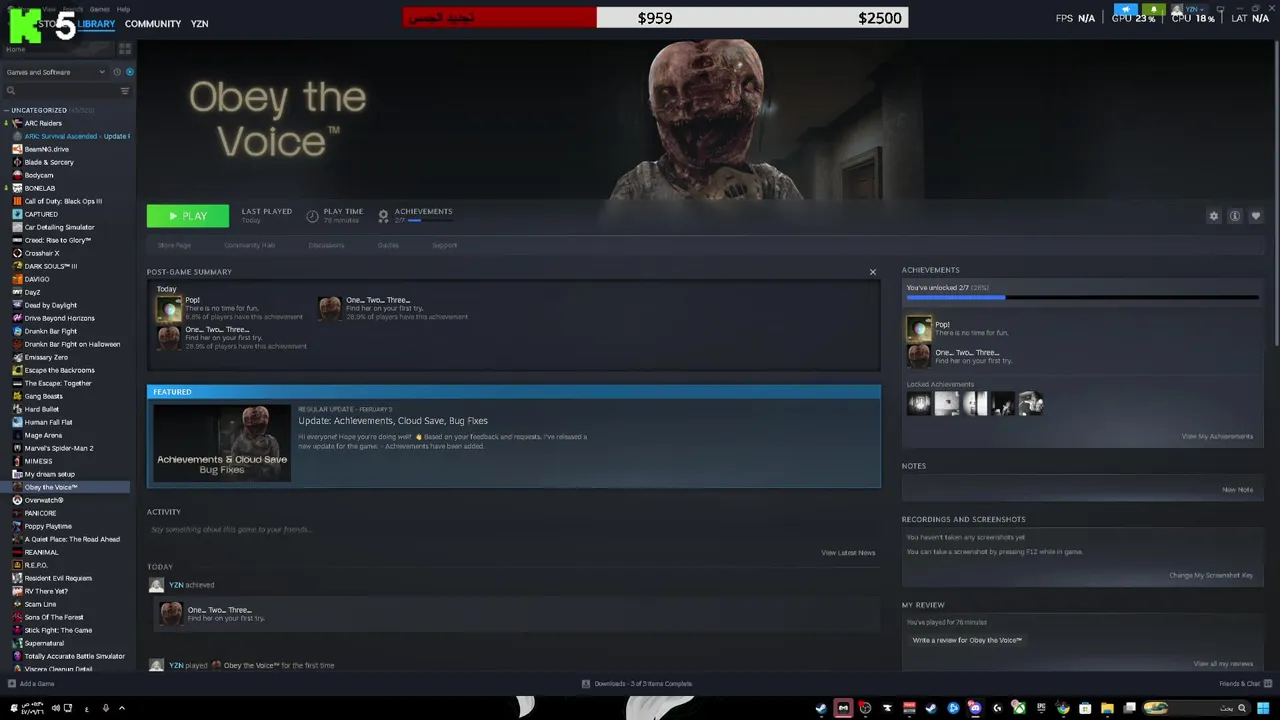Open View Latest News link

point(848,553)
